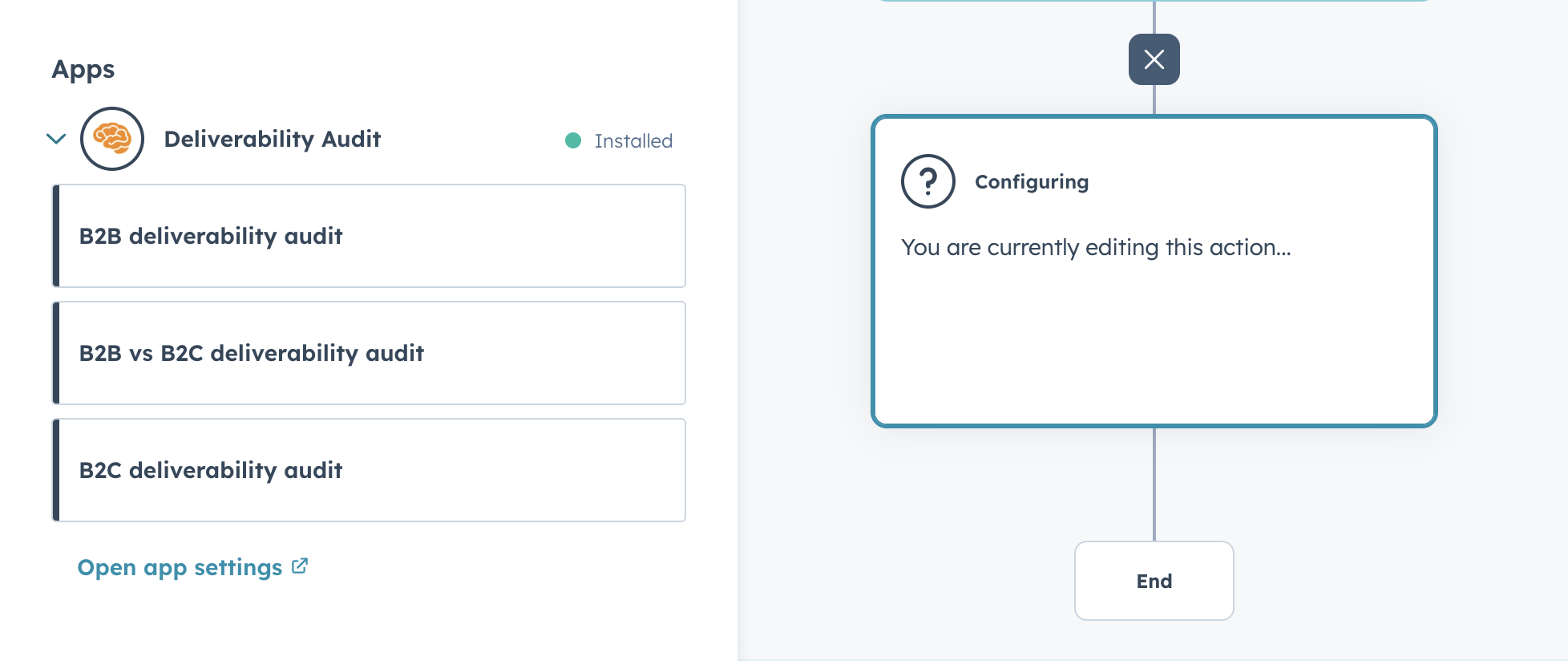Select the B2B vs B2C deliverability audit action
The width and height of the screenshot is (1568, 661).
coord(369,353)
